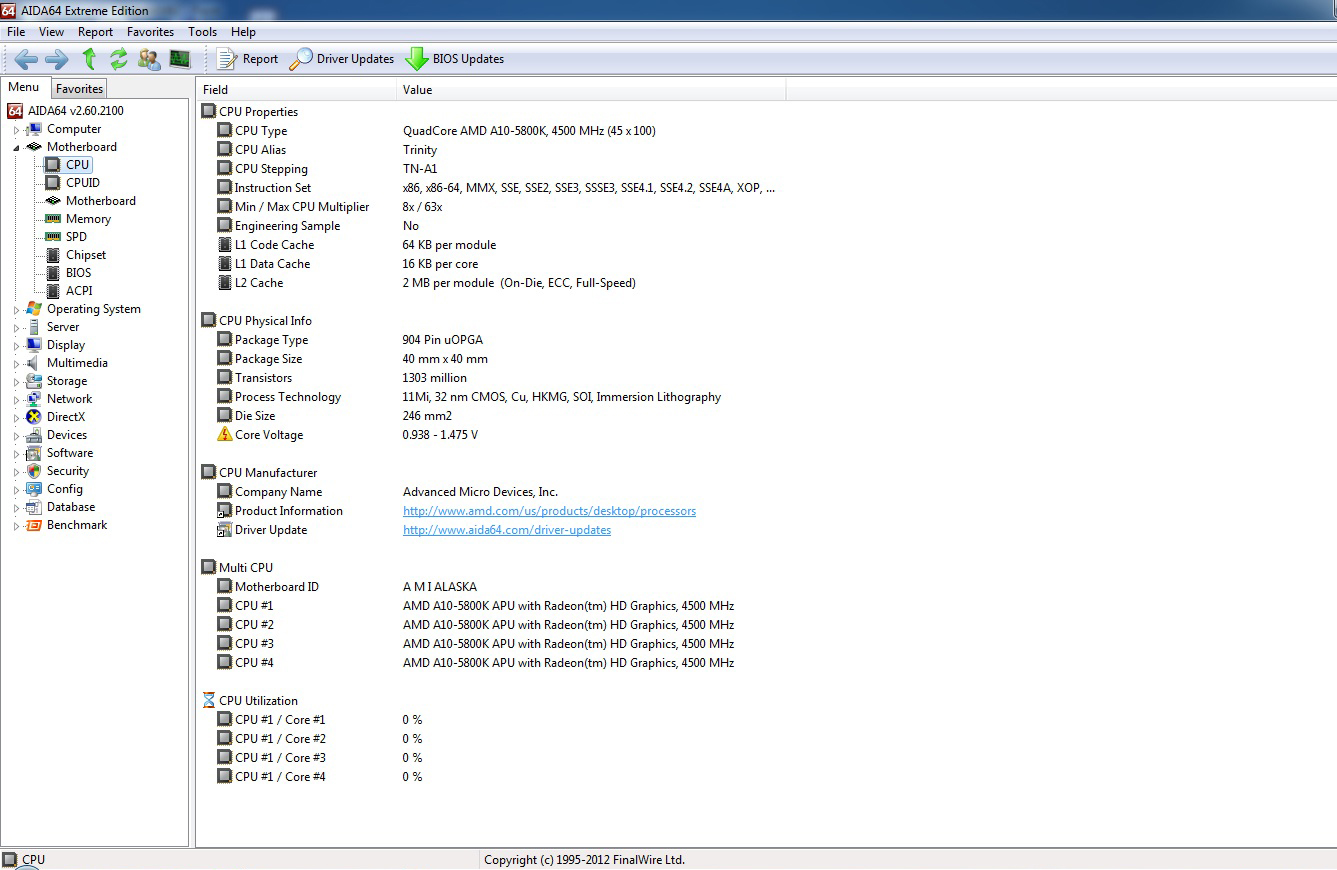This screenshot has width=1337, height=870.
Task: Open the File menu
Action: 16,32
